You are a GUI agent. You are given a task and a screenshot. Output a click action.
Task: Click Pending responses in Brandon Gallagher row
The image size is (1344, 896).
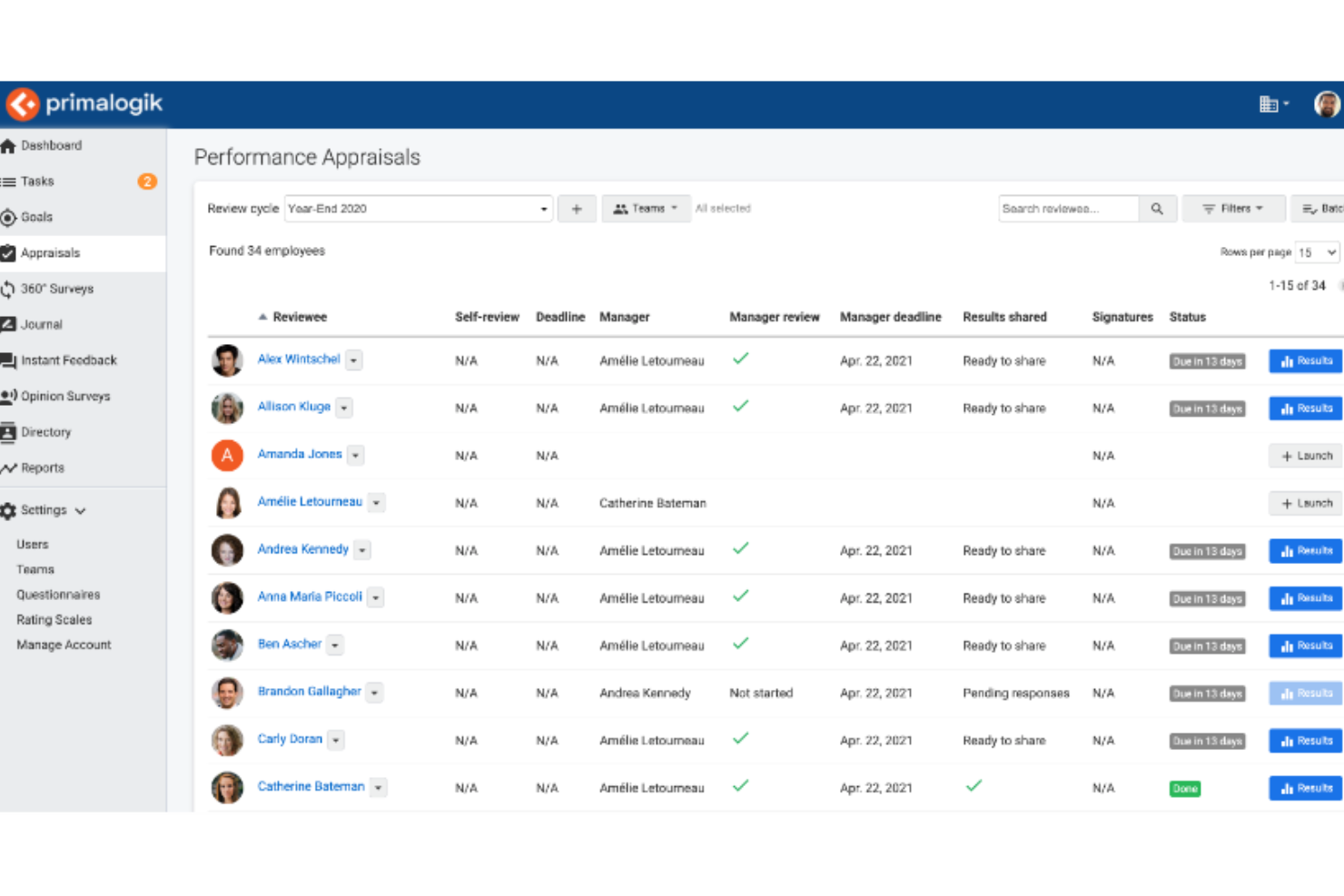click(x=1016, y=693)
